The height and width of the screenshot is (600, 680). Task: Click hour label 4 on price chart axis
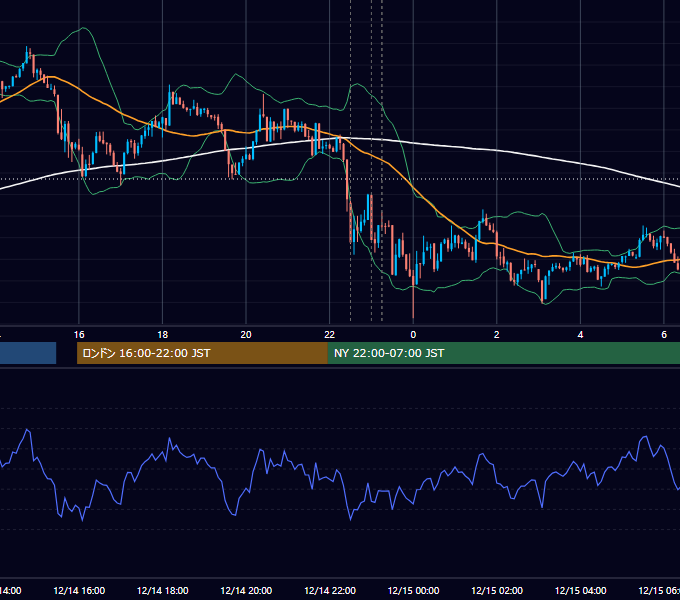[580, 335]
